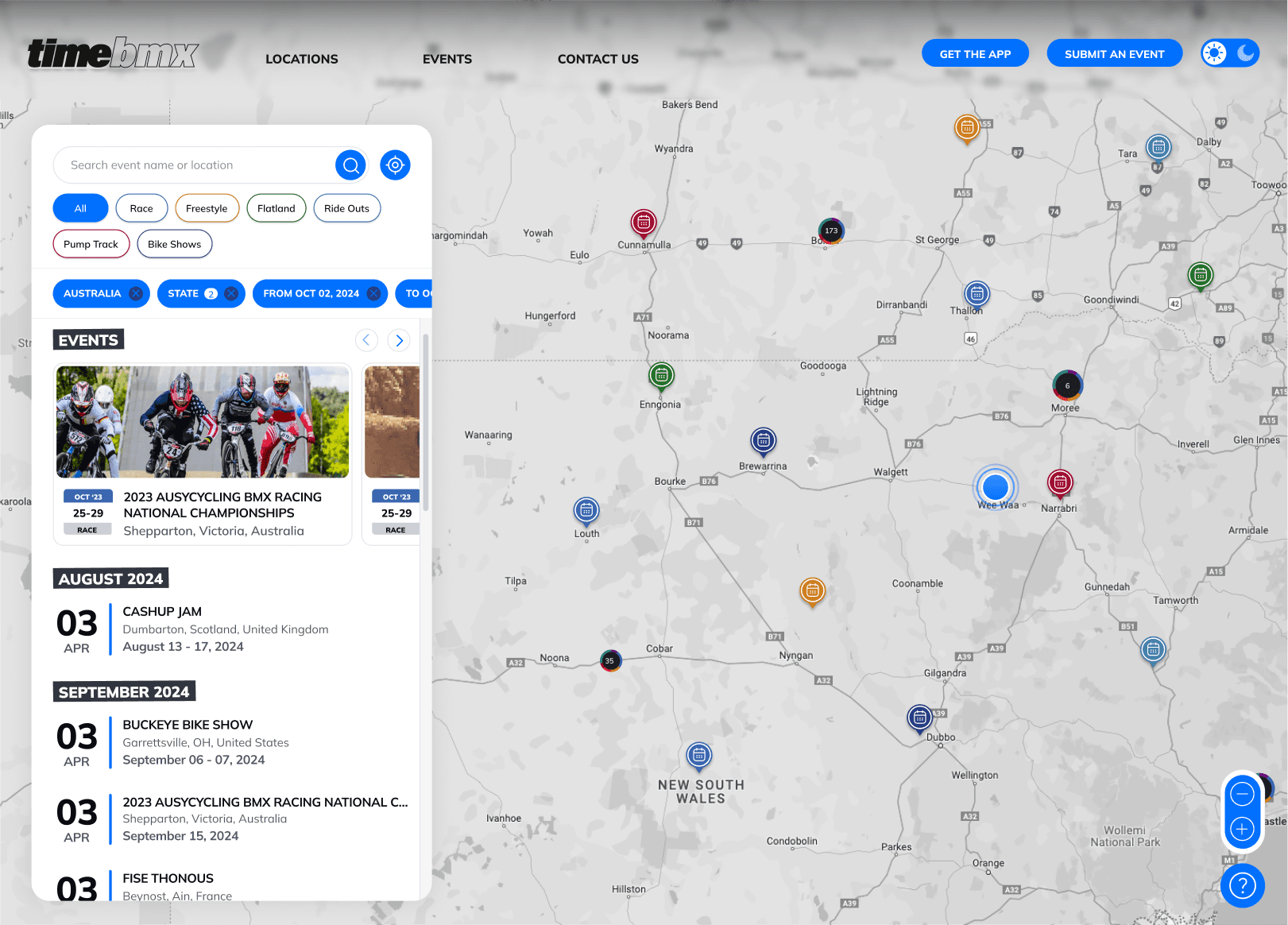Open the September 15 AusCycling Nationals listing
Screen dimensions: 1288x925
coord(232,819)
